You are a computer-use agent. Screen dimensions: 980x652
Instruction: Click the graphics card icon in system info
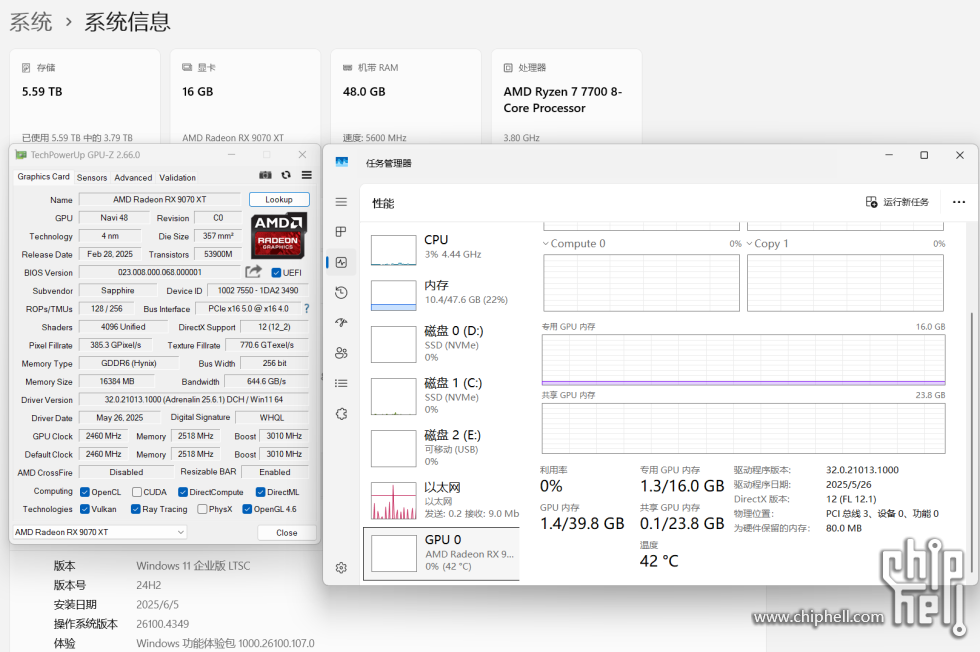pos(187,68)
